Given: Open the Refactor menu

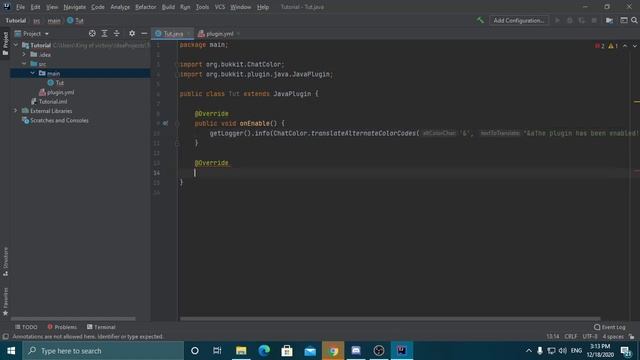Looking at the screenshot, I should (x=146, y=7).
